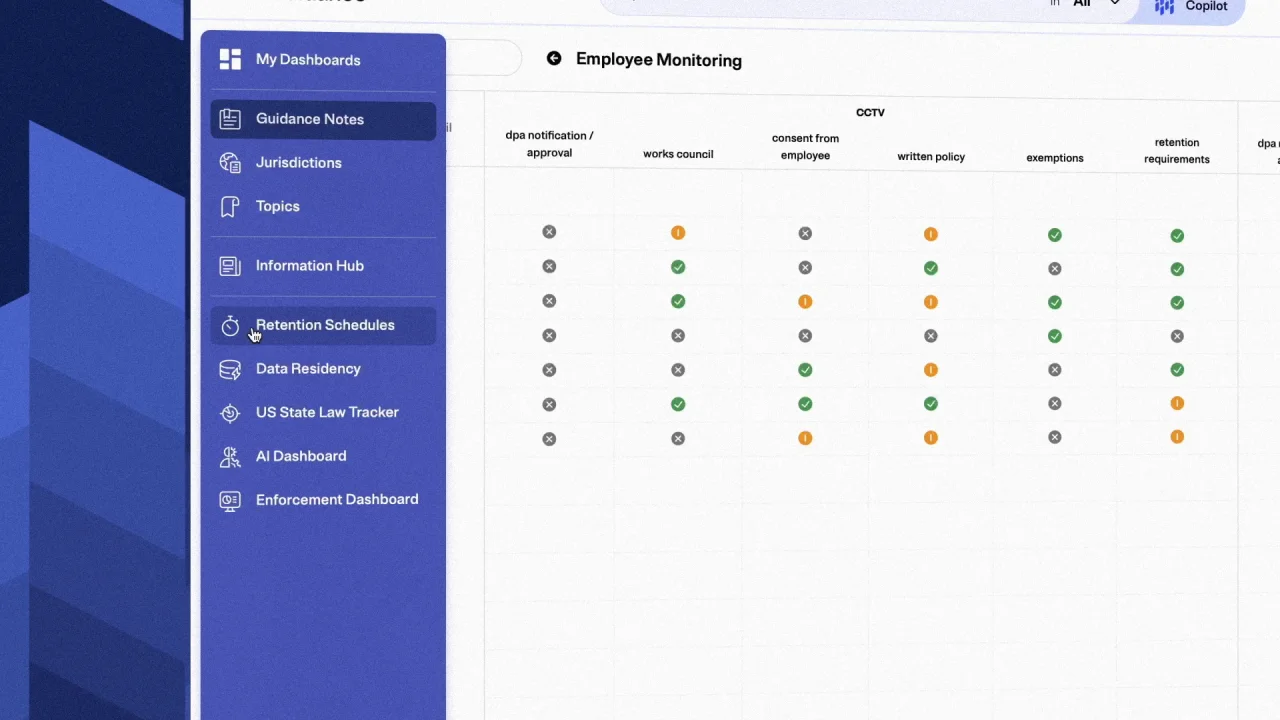Click first row orange works council status
The height and width of the screenshot is (720, 1280).
(x=678, y=233)
